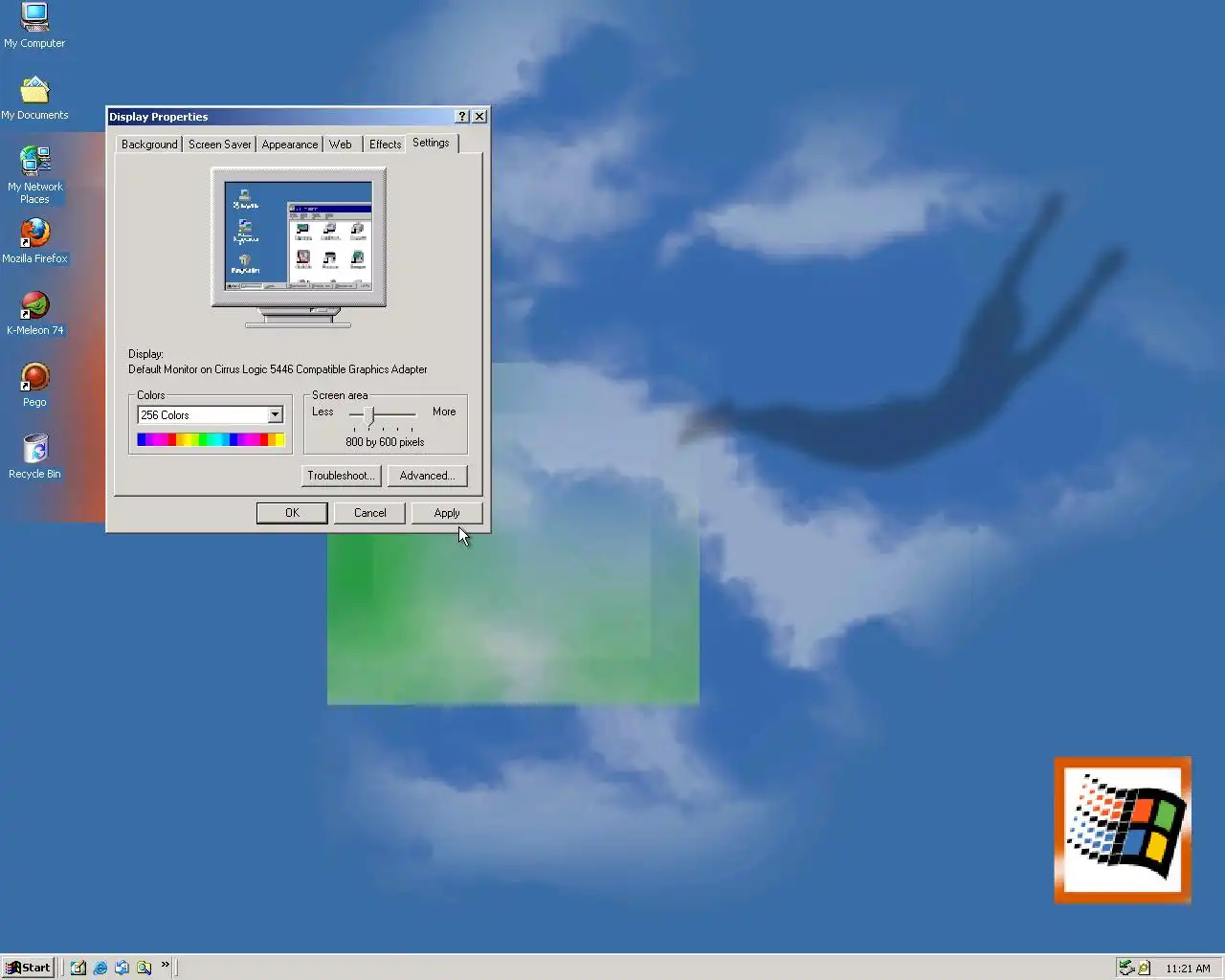Expand quick launch overflow chevron

(165, 965)
